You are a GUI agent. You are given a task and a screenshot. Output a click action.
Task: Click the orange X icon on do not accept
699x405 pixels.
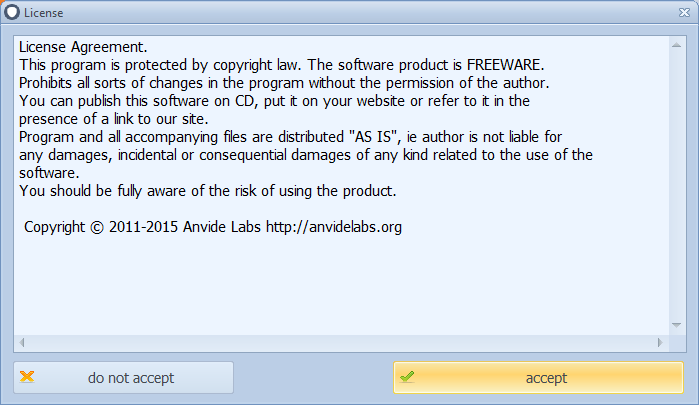pyautogui.click(x=27, y=377)
